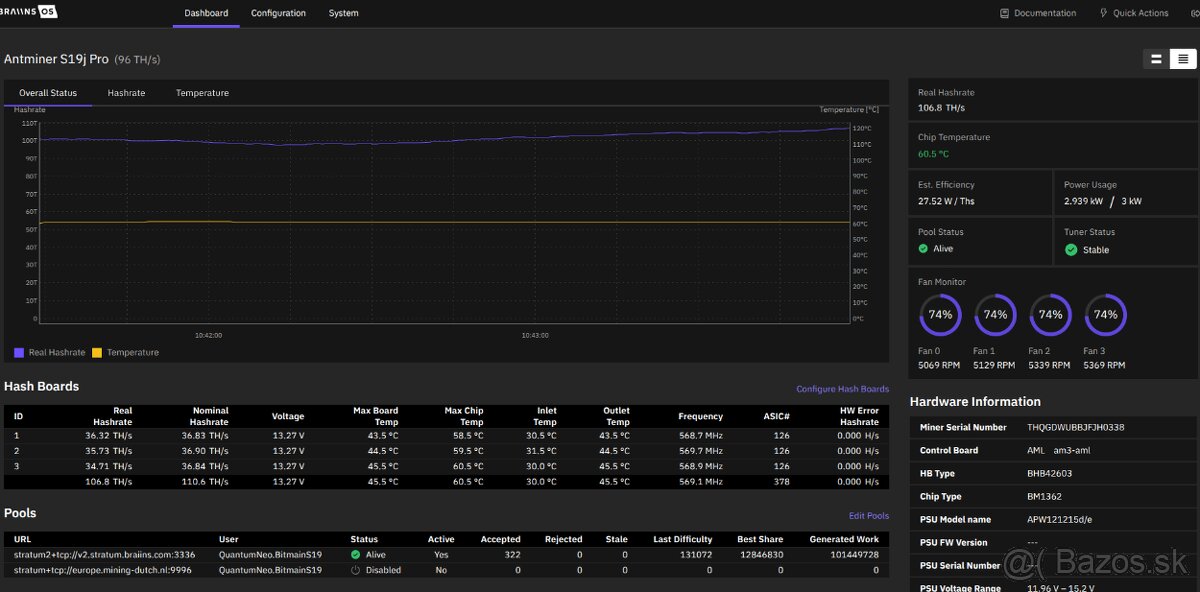Open the Edit Pools page
Image resolution: width=1200 pixels, height=592 pixels.
pyautogui.click(x=868, y=514)
